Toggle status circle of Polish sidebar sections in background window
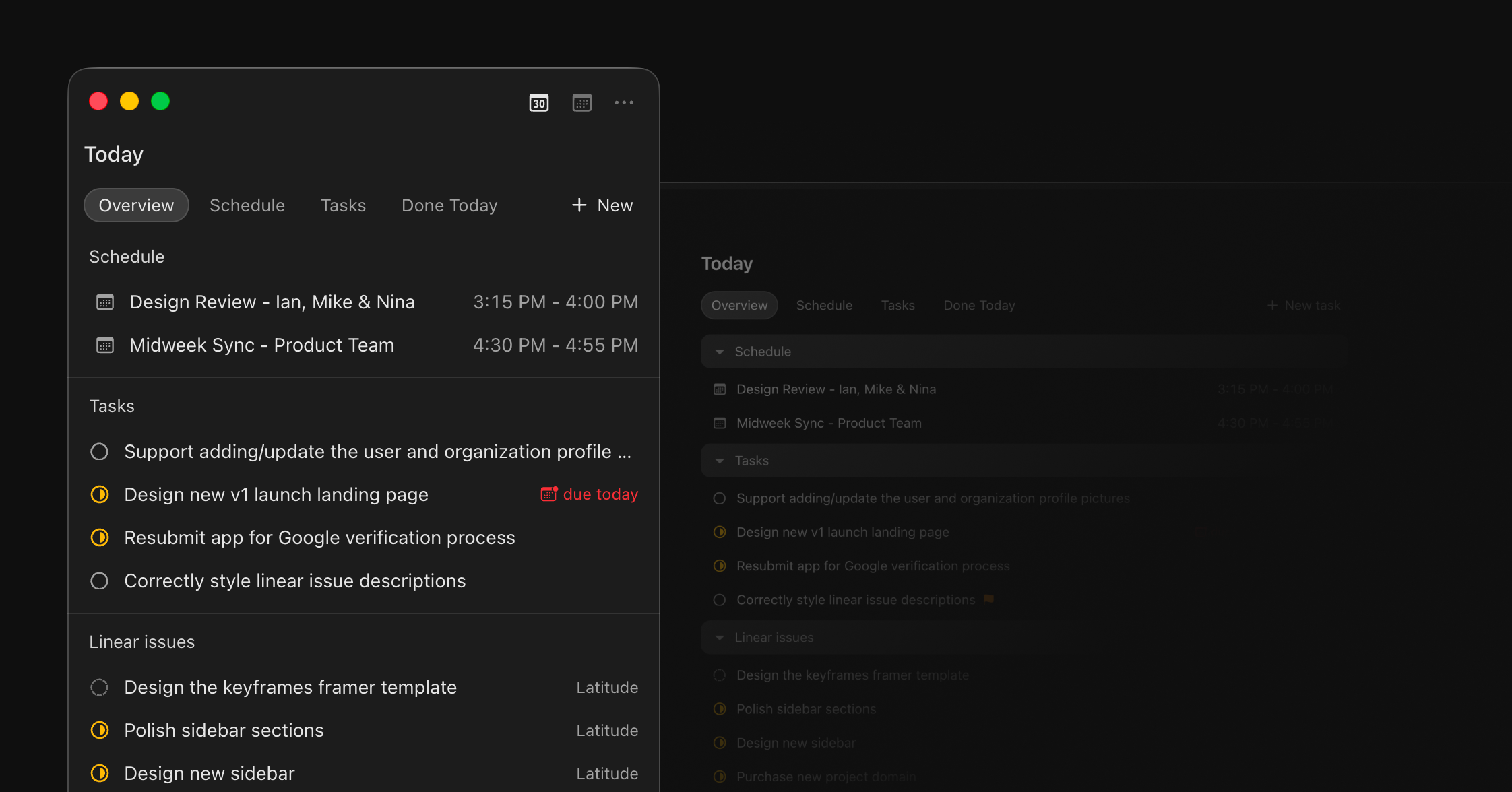Viewport: 1512px width, 792px height. (720, 708)
